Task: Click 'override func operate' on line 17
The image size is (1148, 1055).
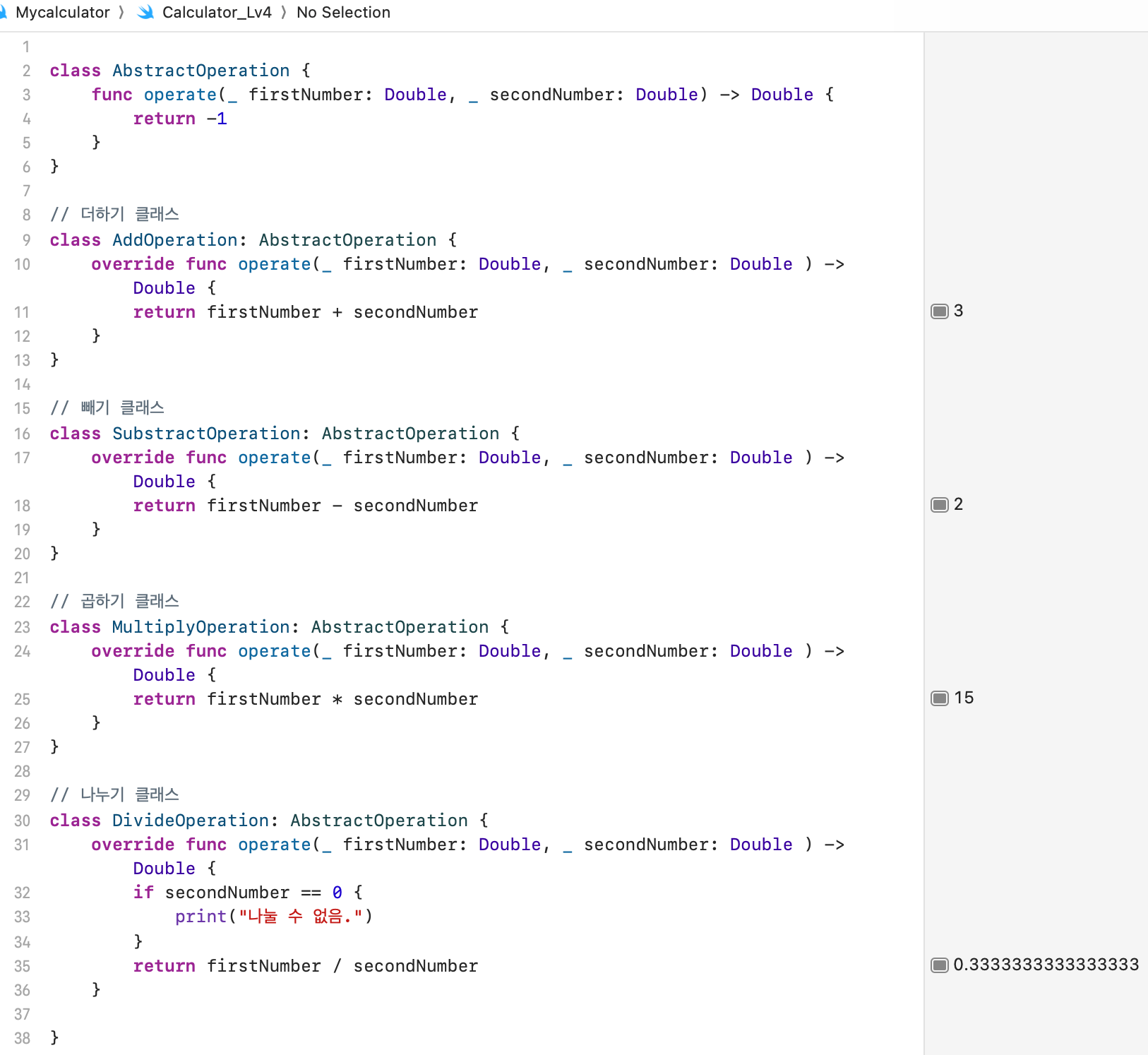Action: tap(201, 458)
